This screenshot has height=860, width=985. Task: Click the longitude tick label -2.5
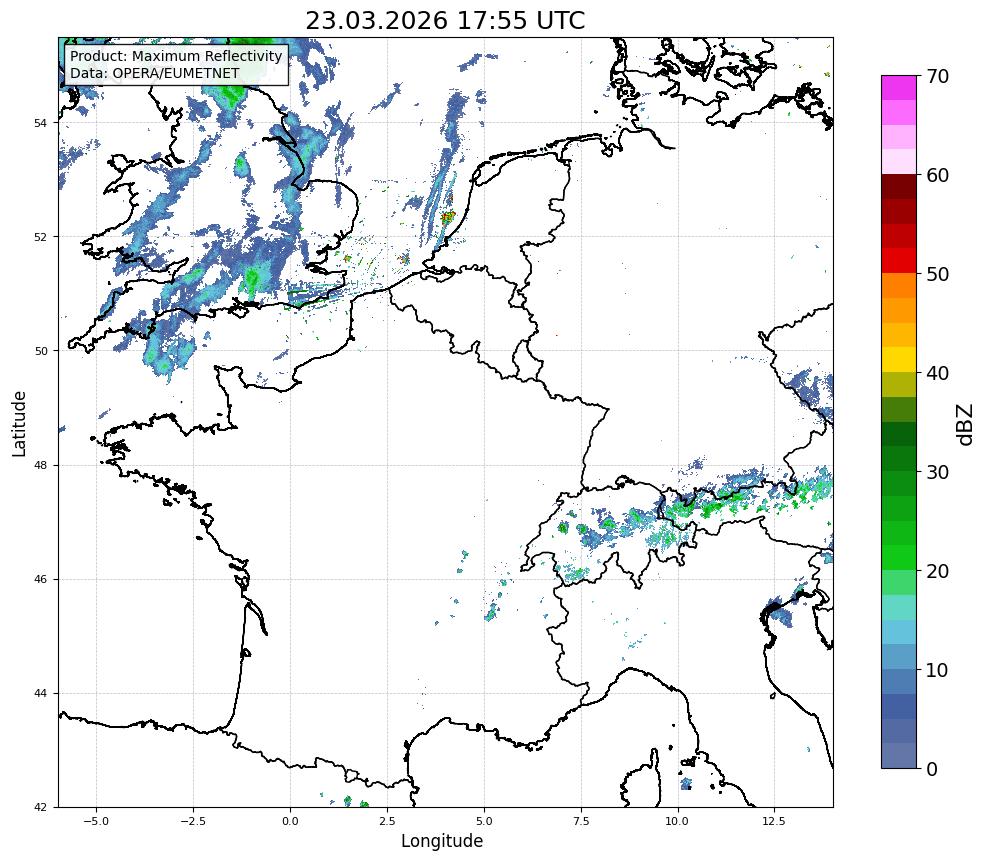pyautogui.click(x=193, y=821)
